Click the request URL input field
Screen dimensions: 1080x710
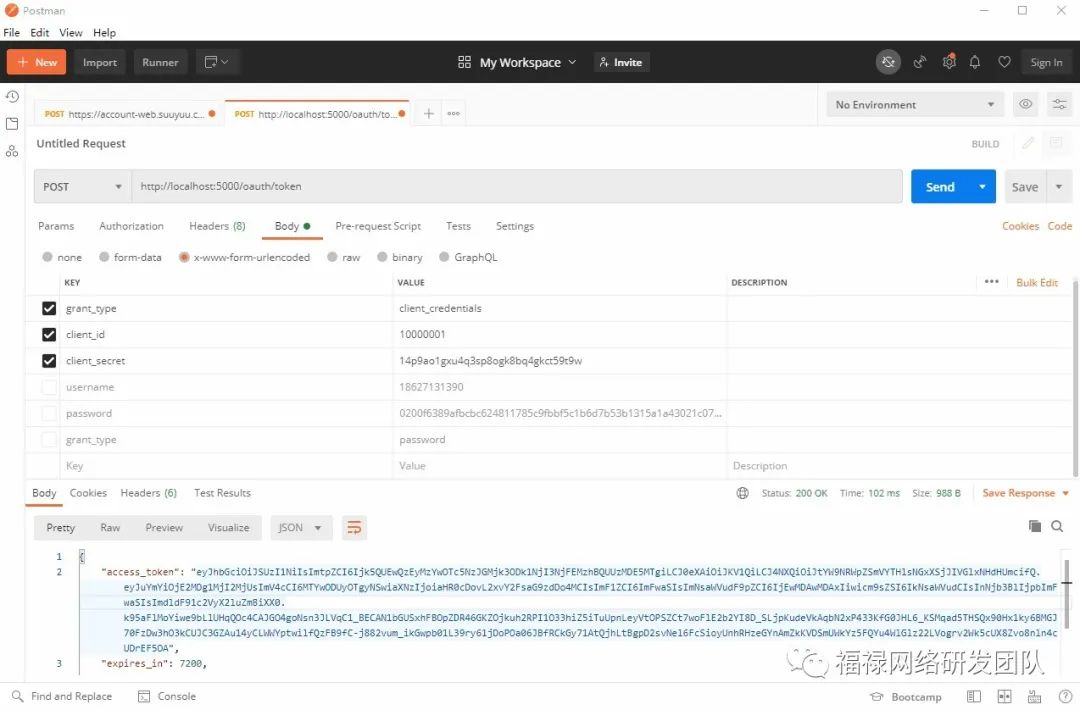[x=517, y=187]
